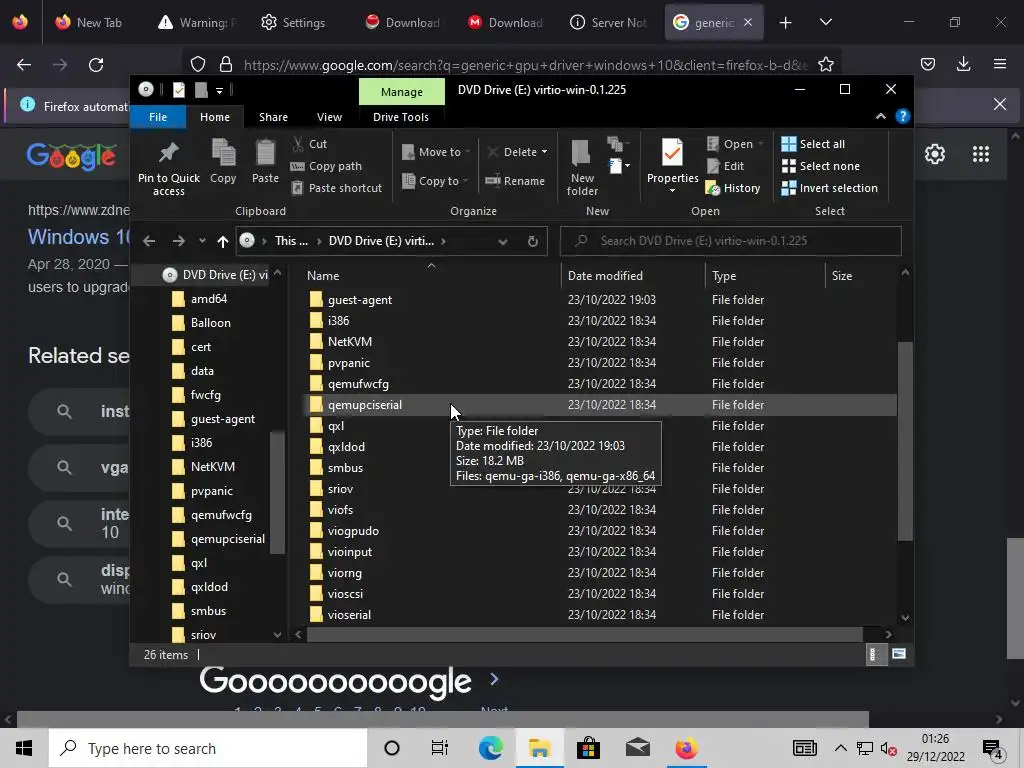The image size is (1024, 768).
Task: Reload the Firefox page
Action: [x=96, y=65]
